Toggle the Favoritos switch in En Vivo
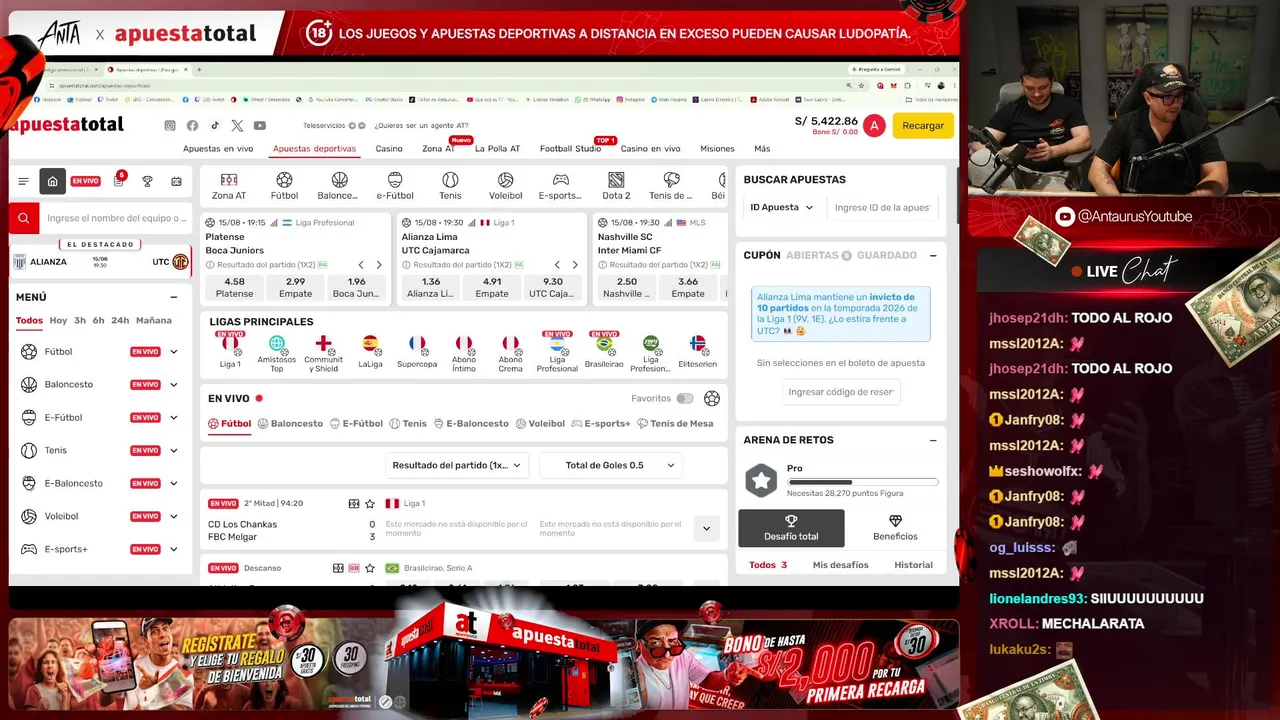Screen dimensions: 1280x720 click(684, 398)
